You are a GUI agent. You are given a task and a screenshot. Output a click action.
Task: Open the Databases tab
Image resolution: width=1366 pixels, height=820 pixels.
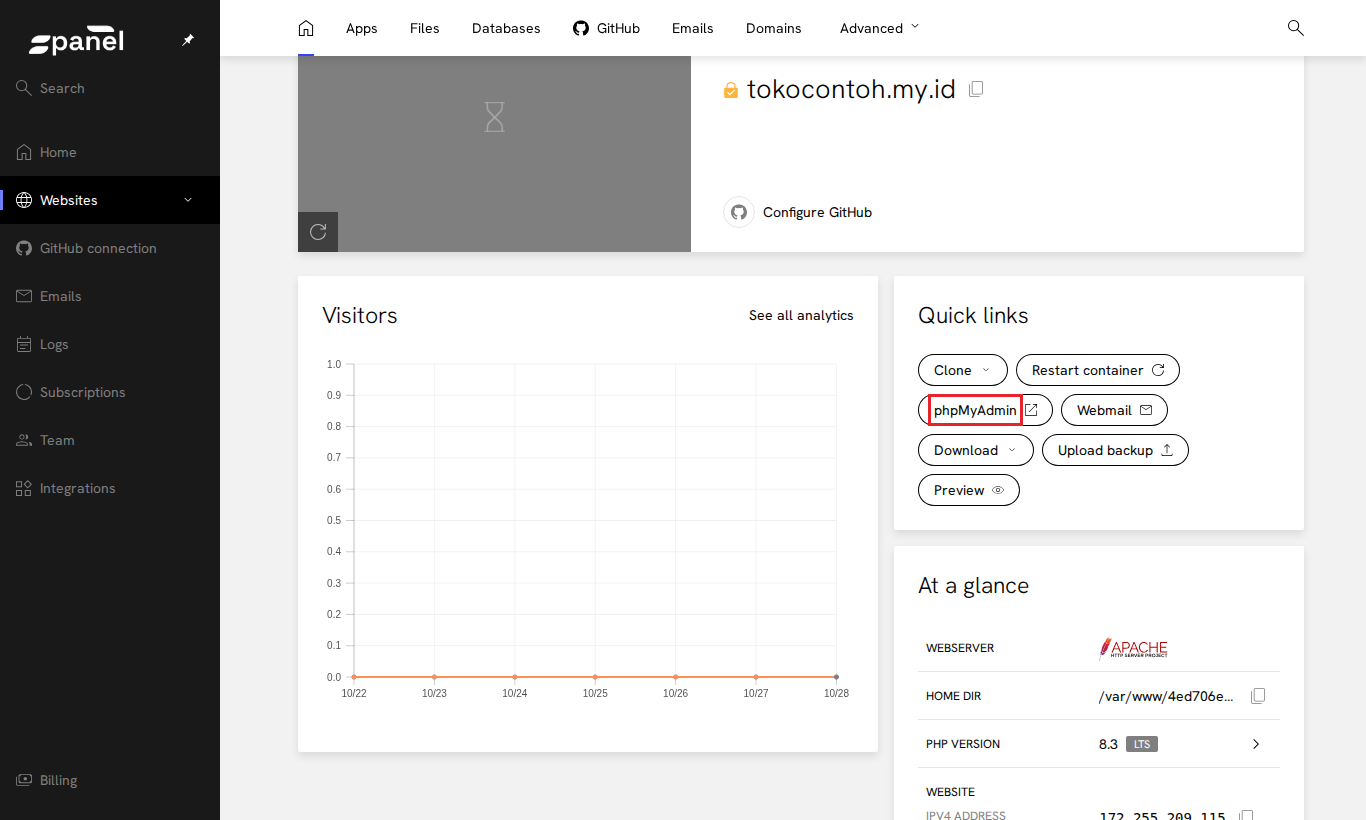click(506, 28)
